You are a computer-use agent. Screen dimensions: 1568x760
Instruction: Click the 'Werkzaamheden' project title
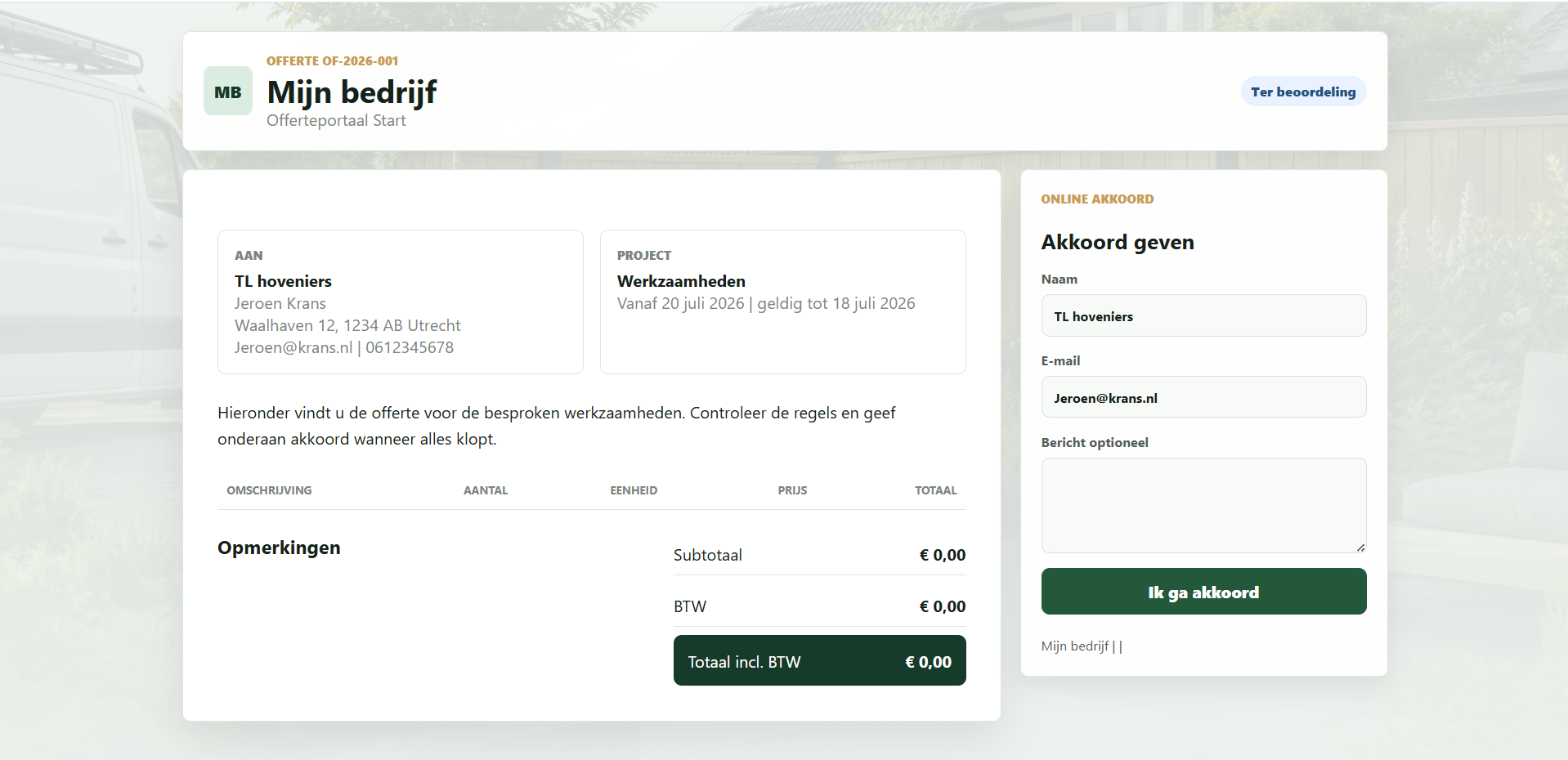(681, 281)
